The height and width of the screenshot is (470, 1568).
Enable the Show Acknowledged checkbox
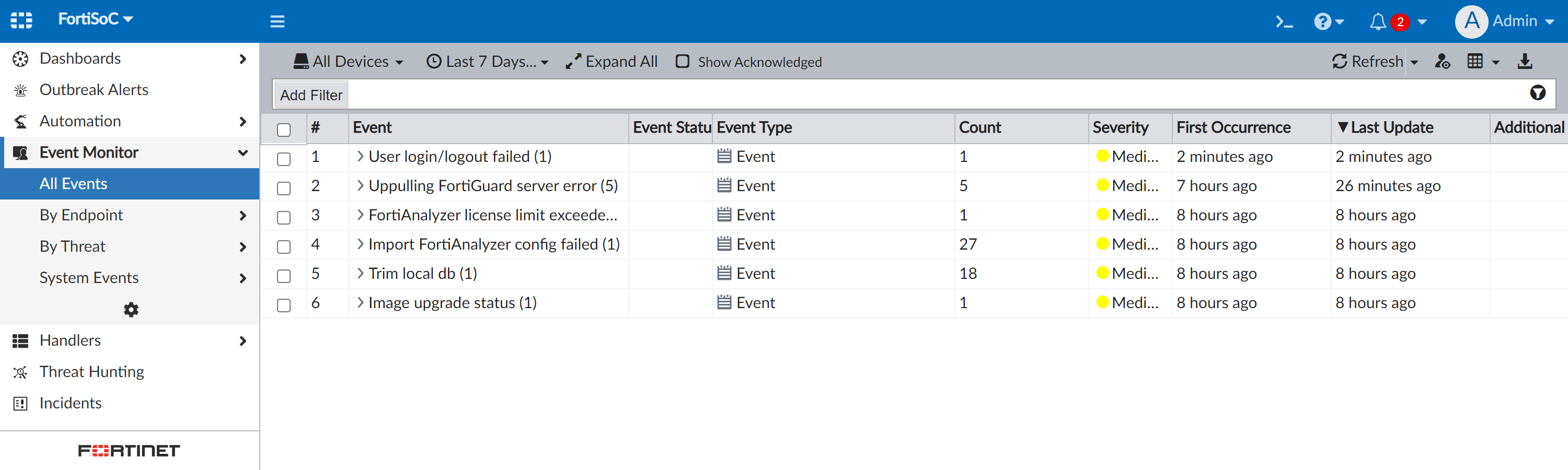pos(683,62)
